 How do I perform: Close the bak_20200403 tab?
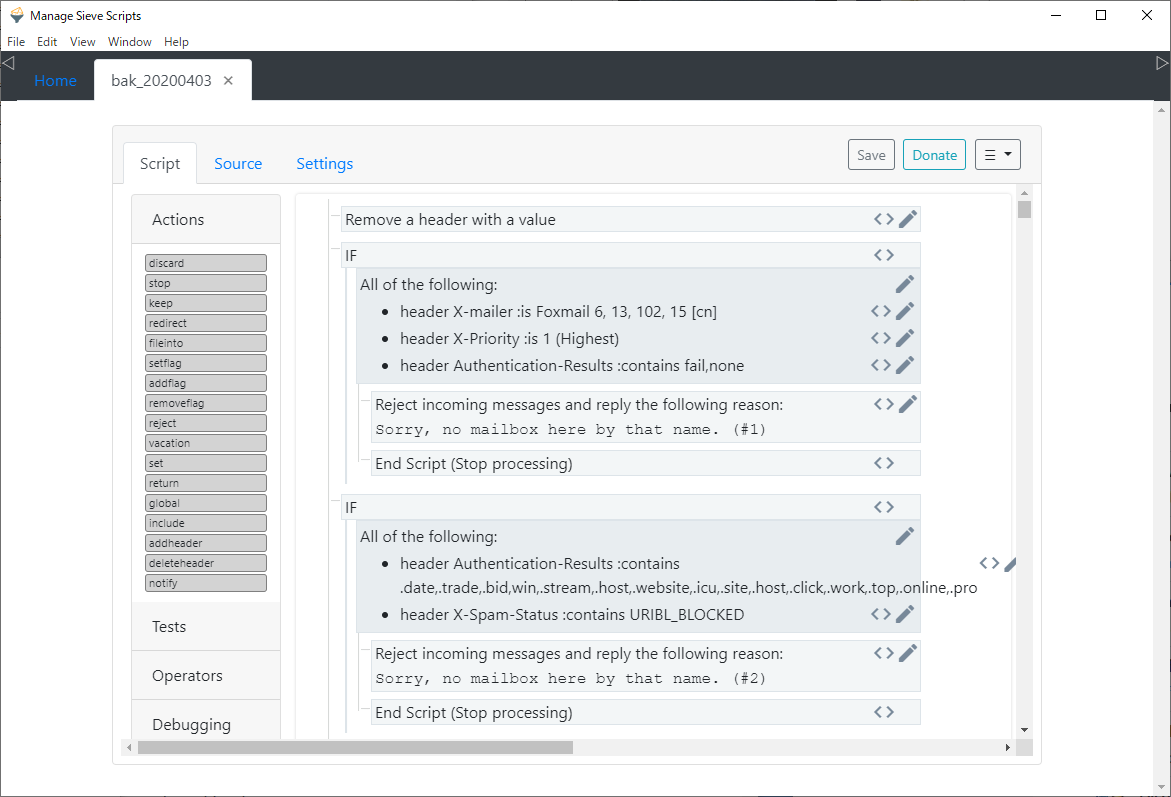(229, 81)
